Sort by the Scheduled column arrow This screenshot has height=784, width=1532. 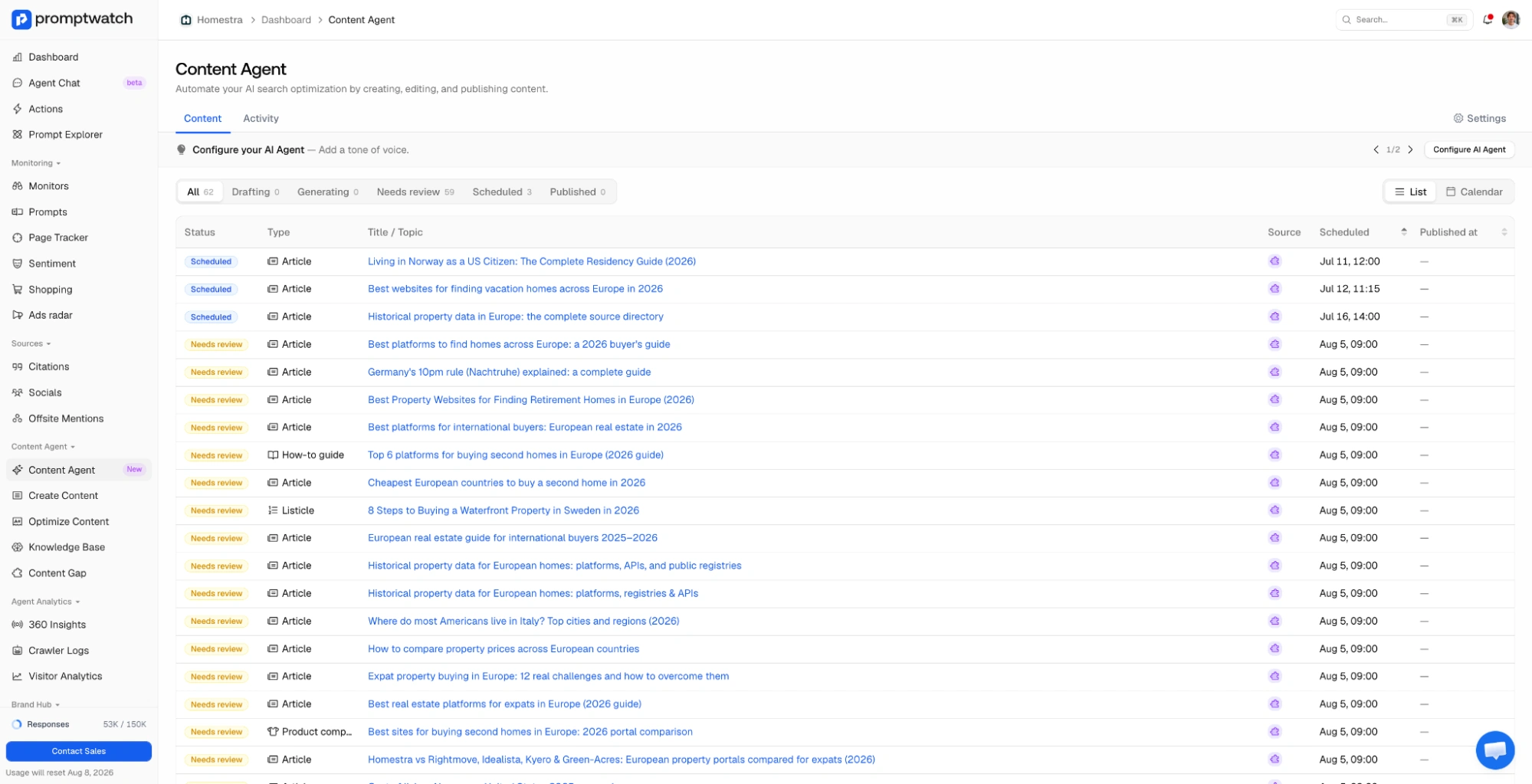point(1403,232)
